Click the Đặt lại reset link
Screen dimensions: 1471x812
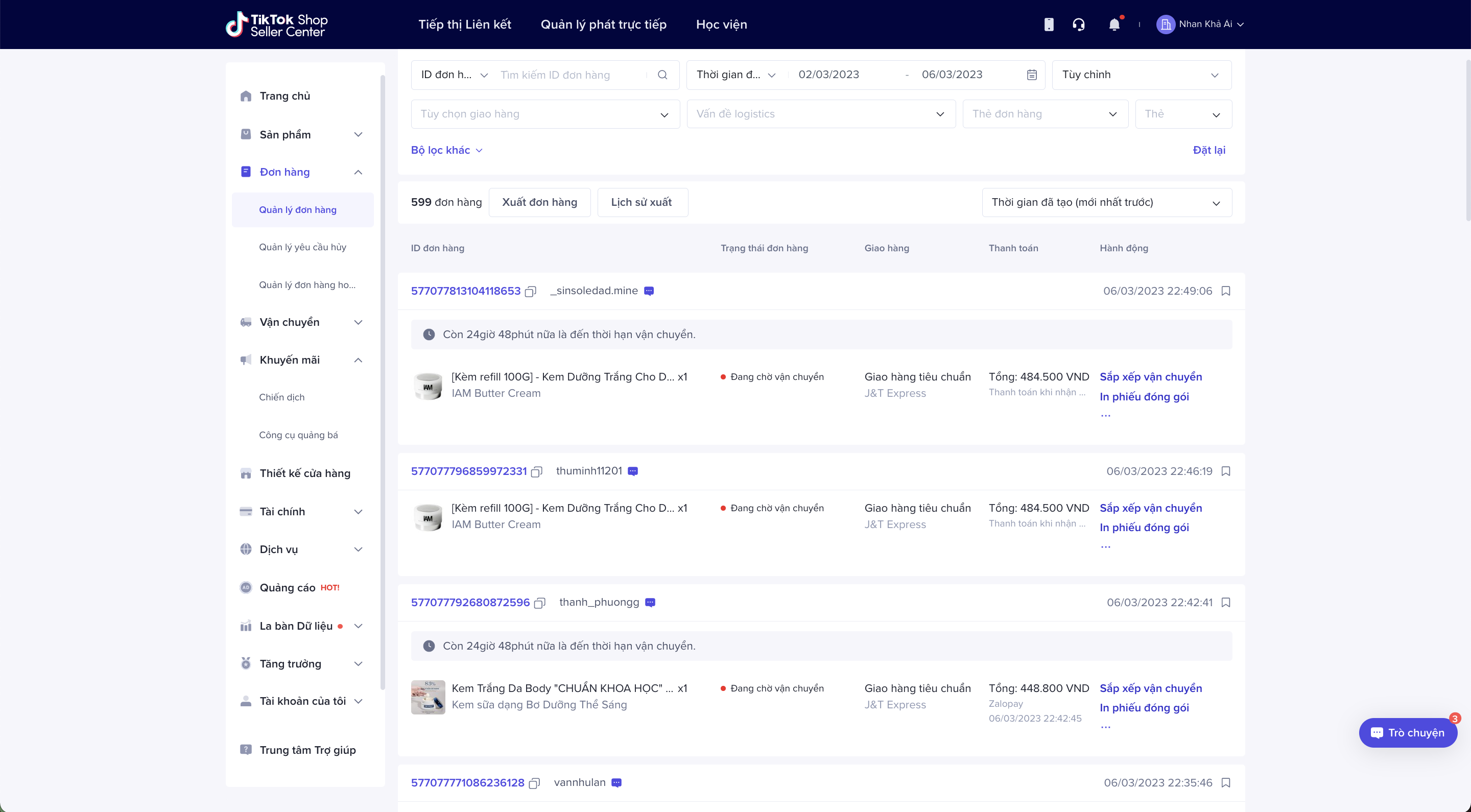click(x=1208, y=150)
